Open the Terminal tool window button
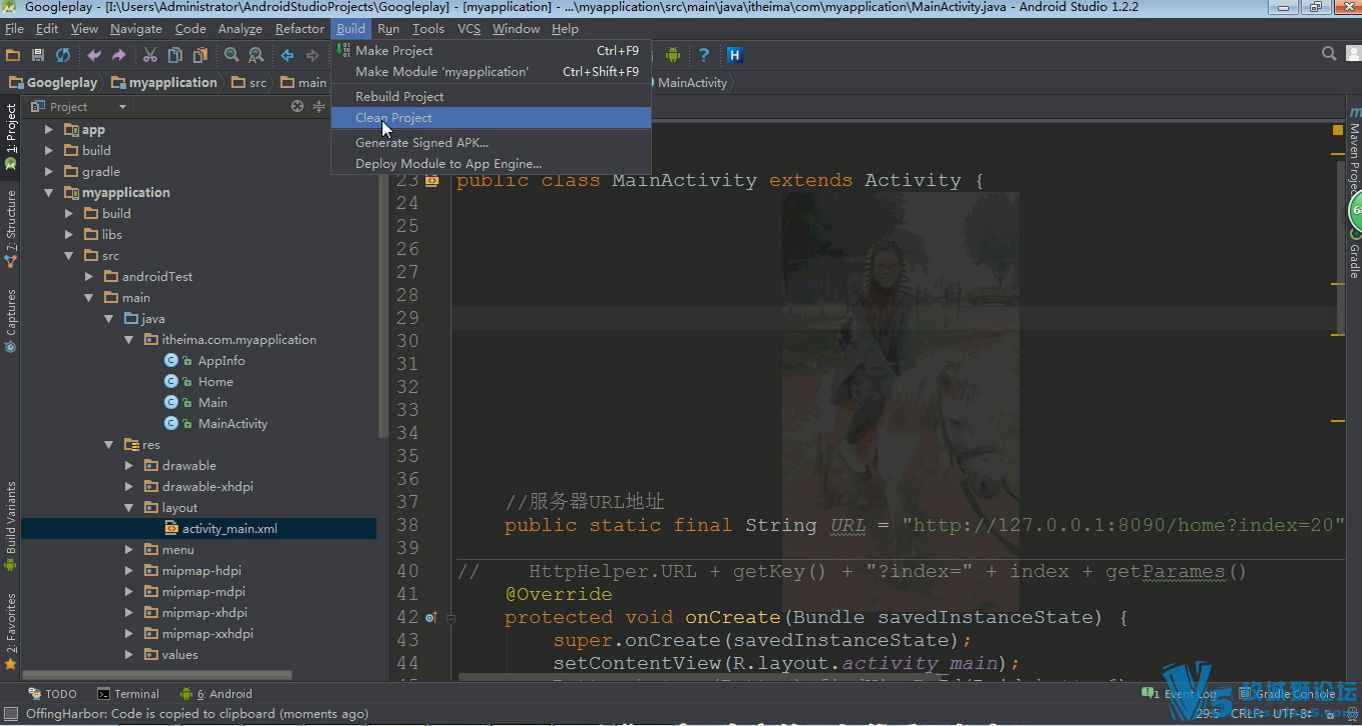This screenshot has height=726, width=1362. pyautogui.click(x=129, y=694)
